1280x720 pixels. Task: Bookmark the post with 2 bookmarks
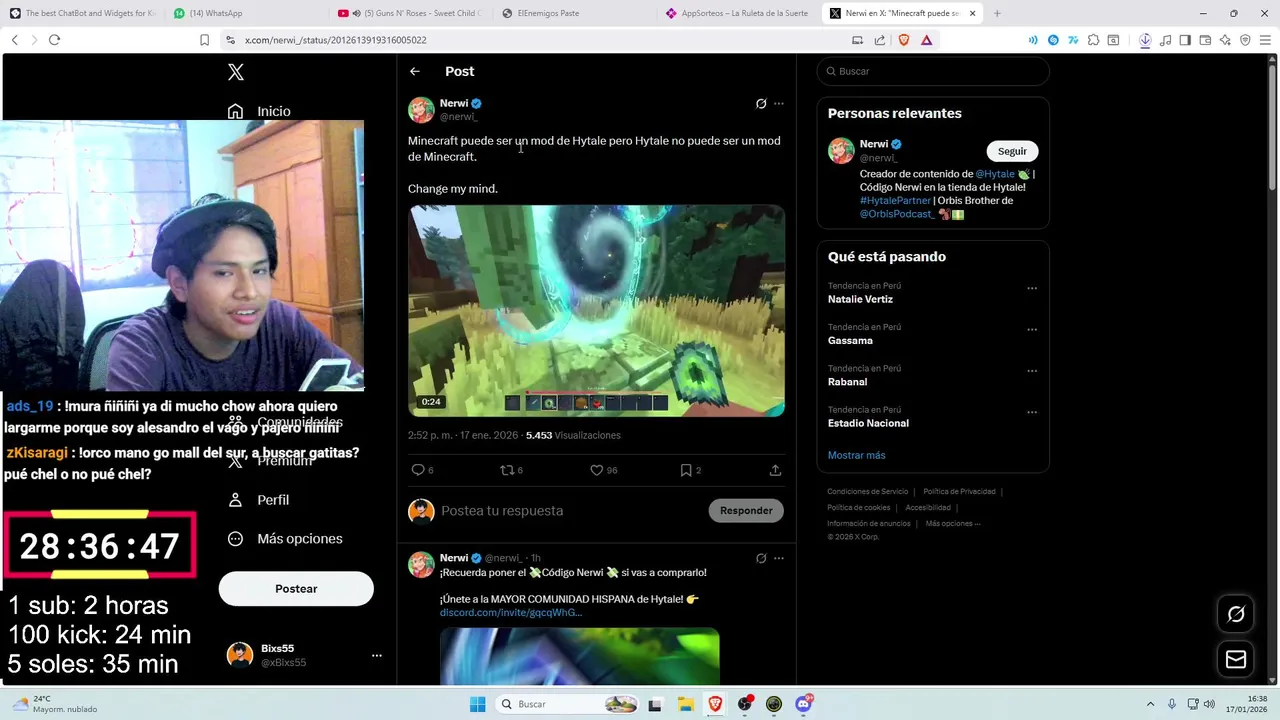click(686, 470)
